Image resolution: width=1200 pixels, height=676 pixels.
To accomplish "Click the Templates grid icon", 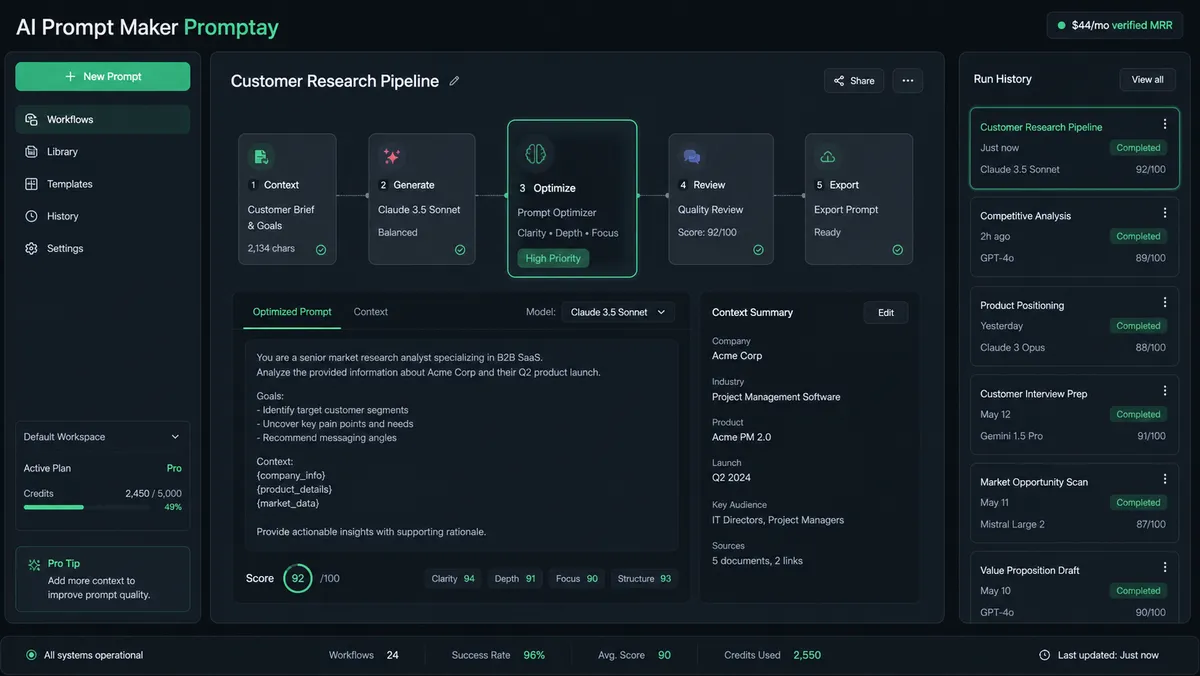I will (x=31, y=184).
